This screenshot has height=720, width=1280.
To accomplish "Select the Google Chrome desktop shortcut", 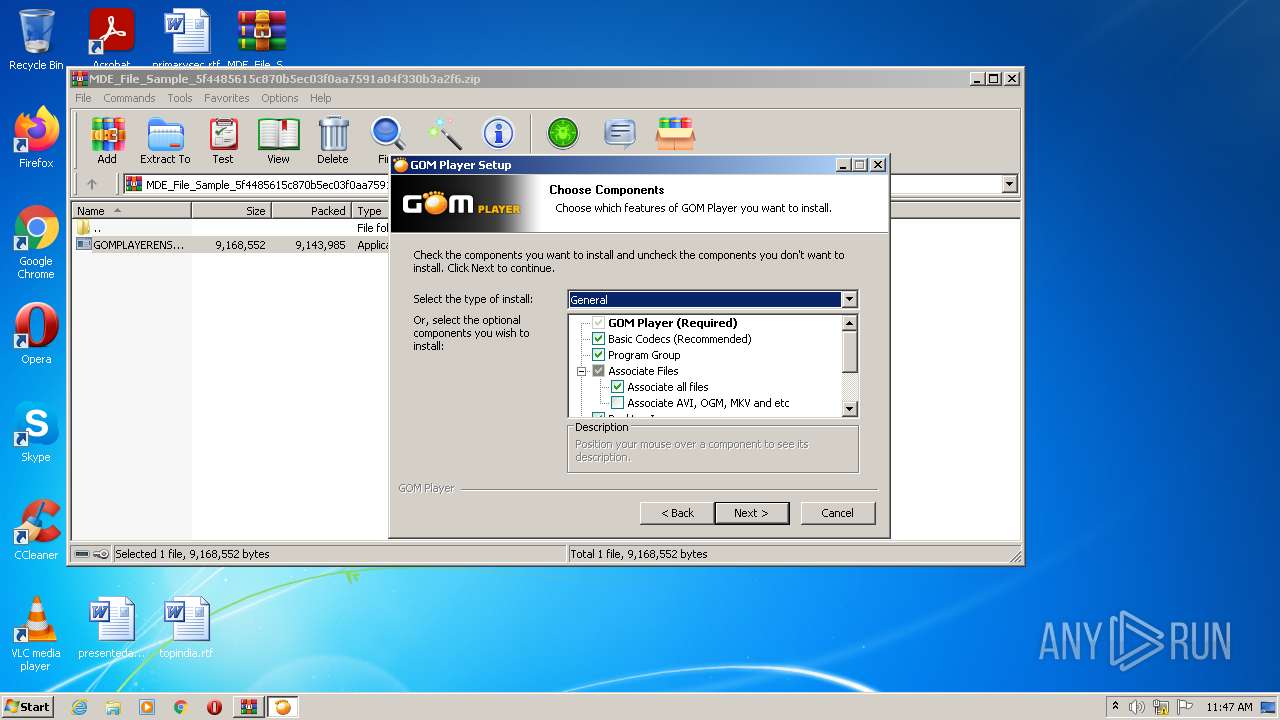I will pyautogui.click(x=36, y=243).
